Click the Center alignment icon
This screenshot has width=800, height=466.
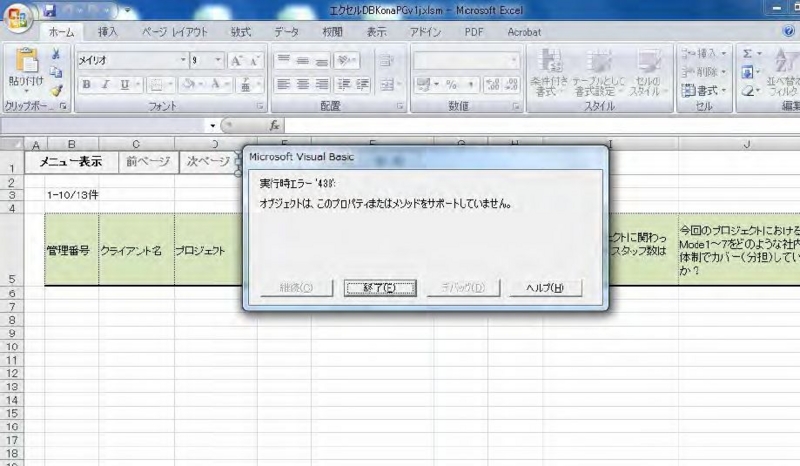303,84
